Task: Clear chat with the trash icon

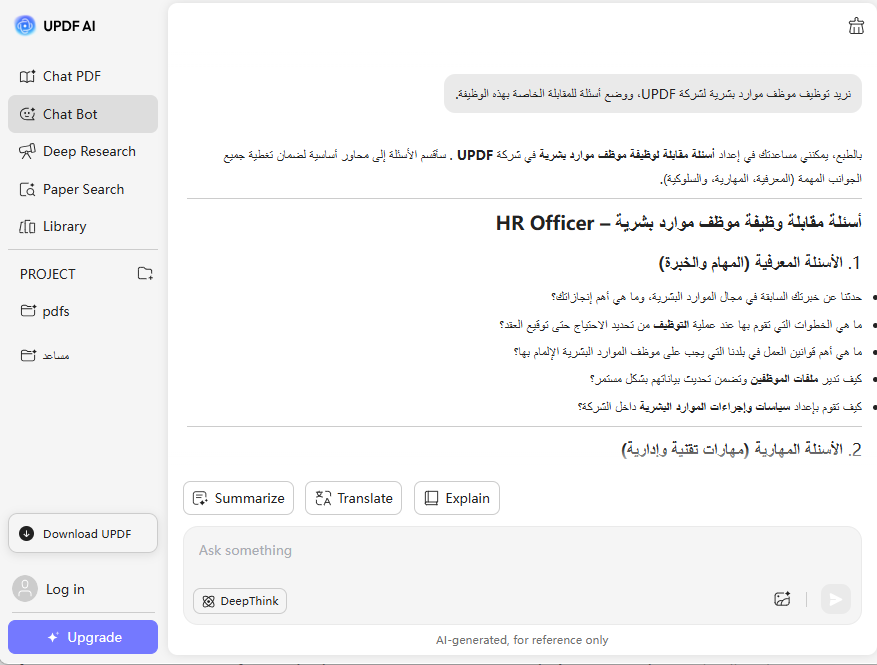Action: click(x=856, y=26)
